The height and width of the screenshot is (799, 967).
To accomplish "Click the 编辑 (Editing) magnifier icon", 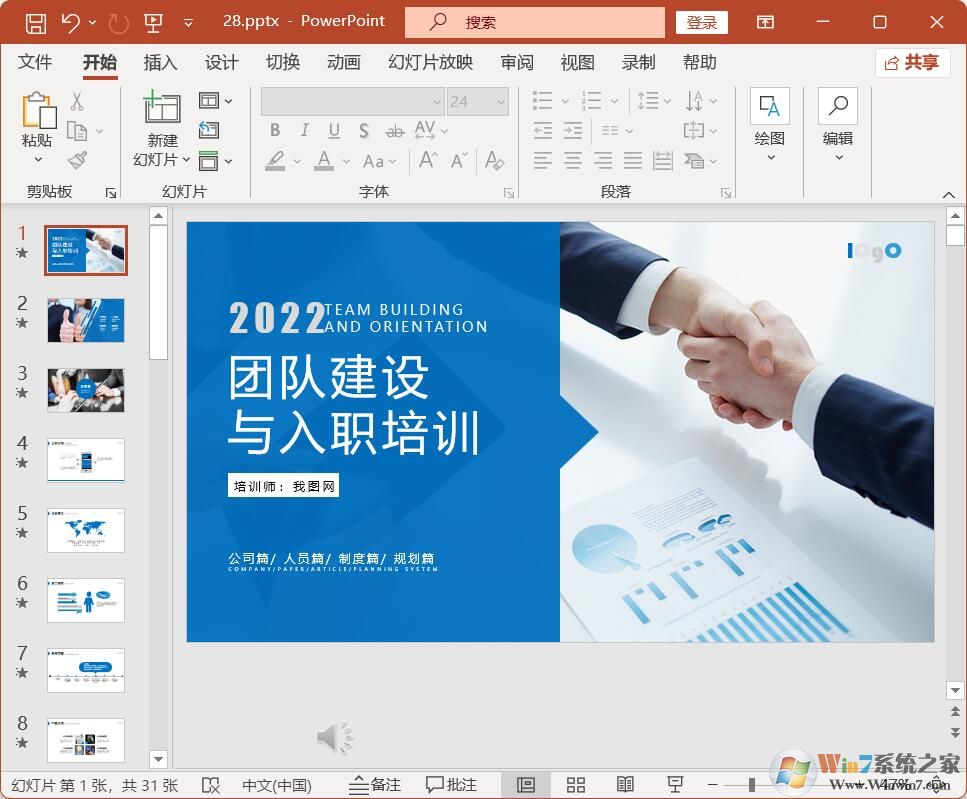I will [837, 105].
